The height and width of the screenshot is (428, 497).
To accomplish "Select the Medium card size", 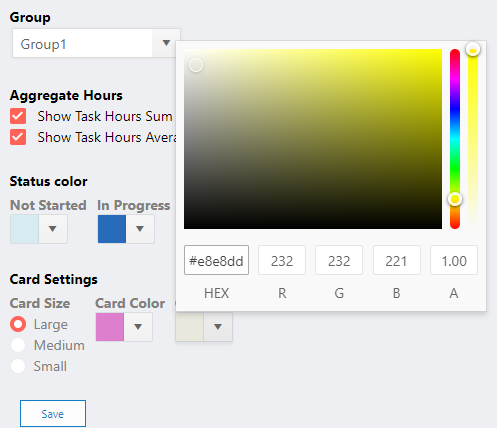I will [x=18, y=345].
